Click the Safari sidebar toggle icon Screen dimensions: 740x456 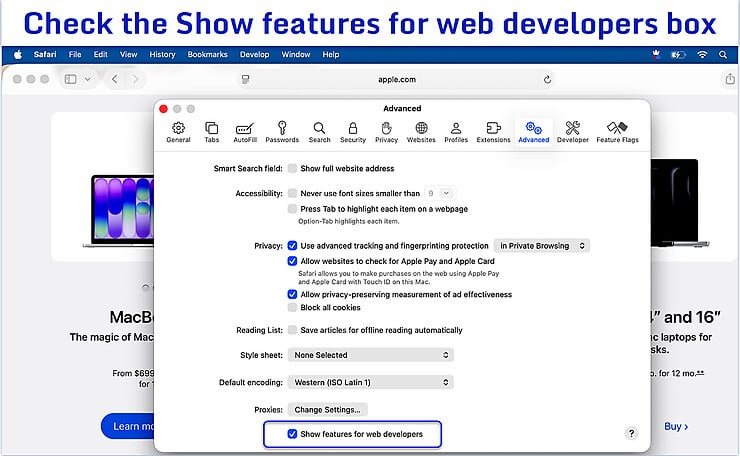tap(70, 79)
